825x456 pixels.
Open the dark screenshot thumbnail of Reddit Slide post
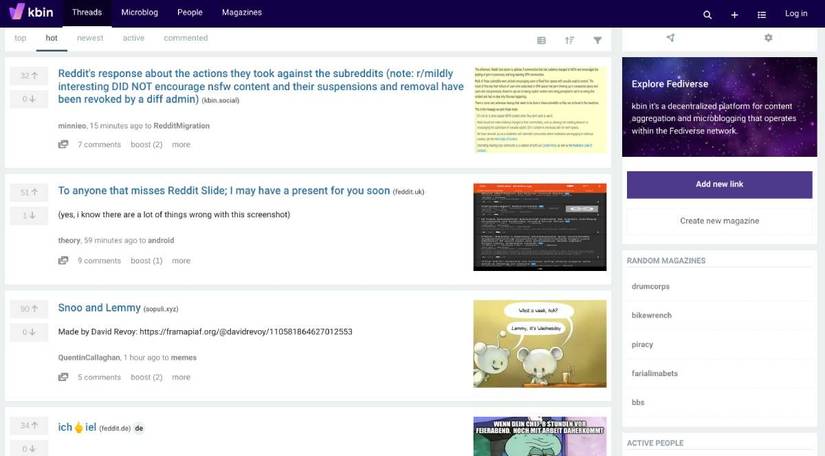540,227
